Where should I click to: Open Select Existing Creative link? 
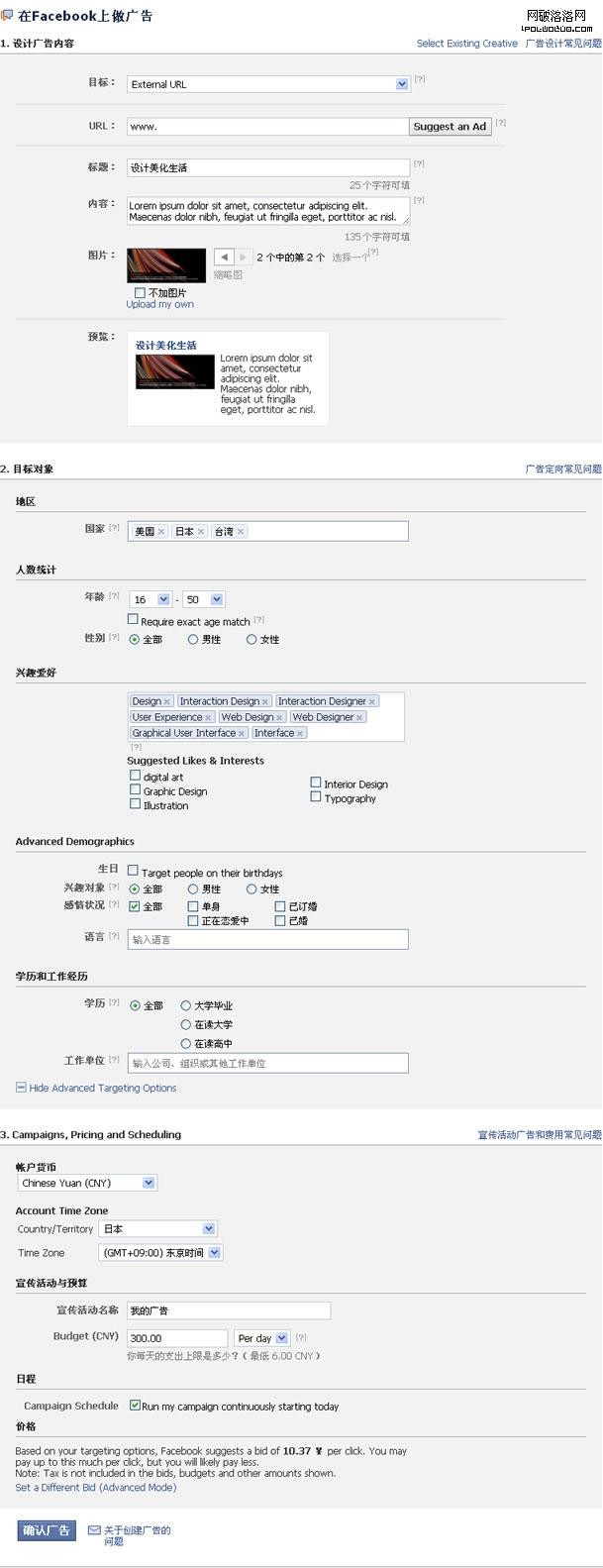pos(466,44)
